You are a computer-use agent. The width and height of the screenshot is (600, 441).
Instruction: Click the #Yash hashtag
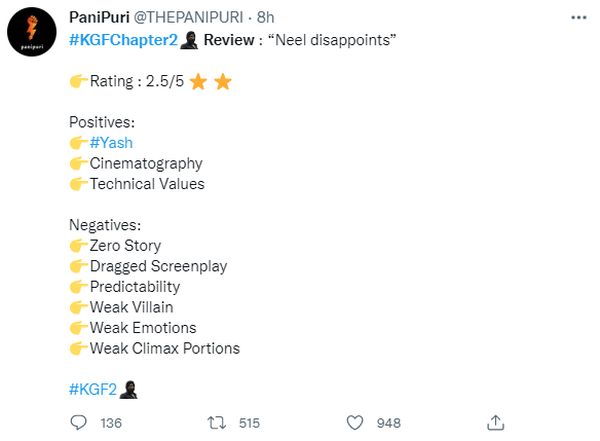coord(111,143)
